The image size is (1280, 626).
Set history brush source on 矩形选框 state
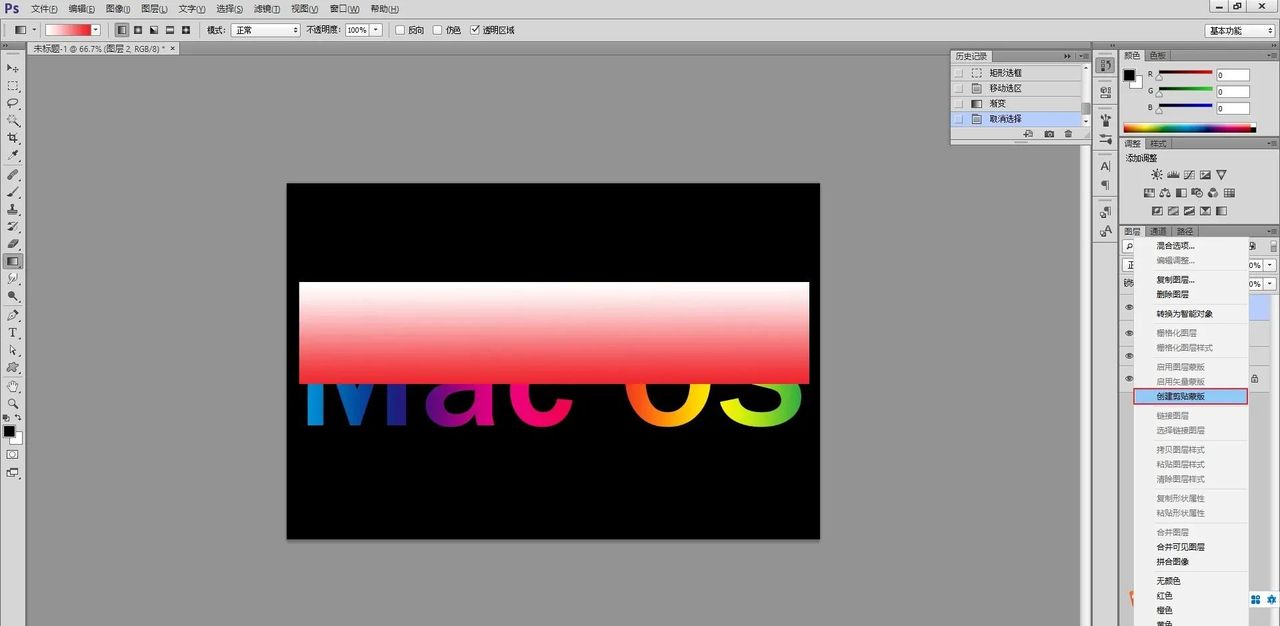pos(960,73)
